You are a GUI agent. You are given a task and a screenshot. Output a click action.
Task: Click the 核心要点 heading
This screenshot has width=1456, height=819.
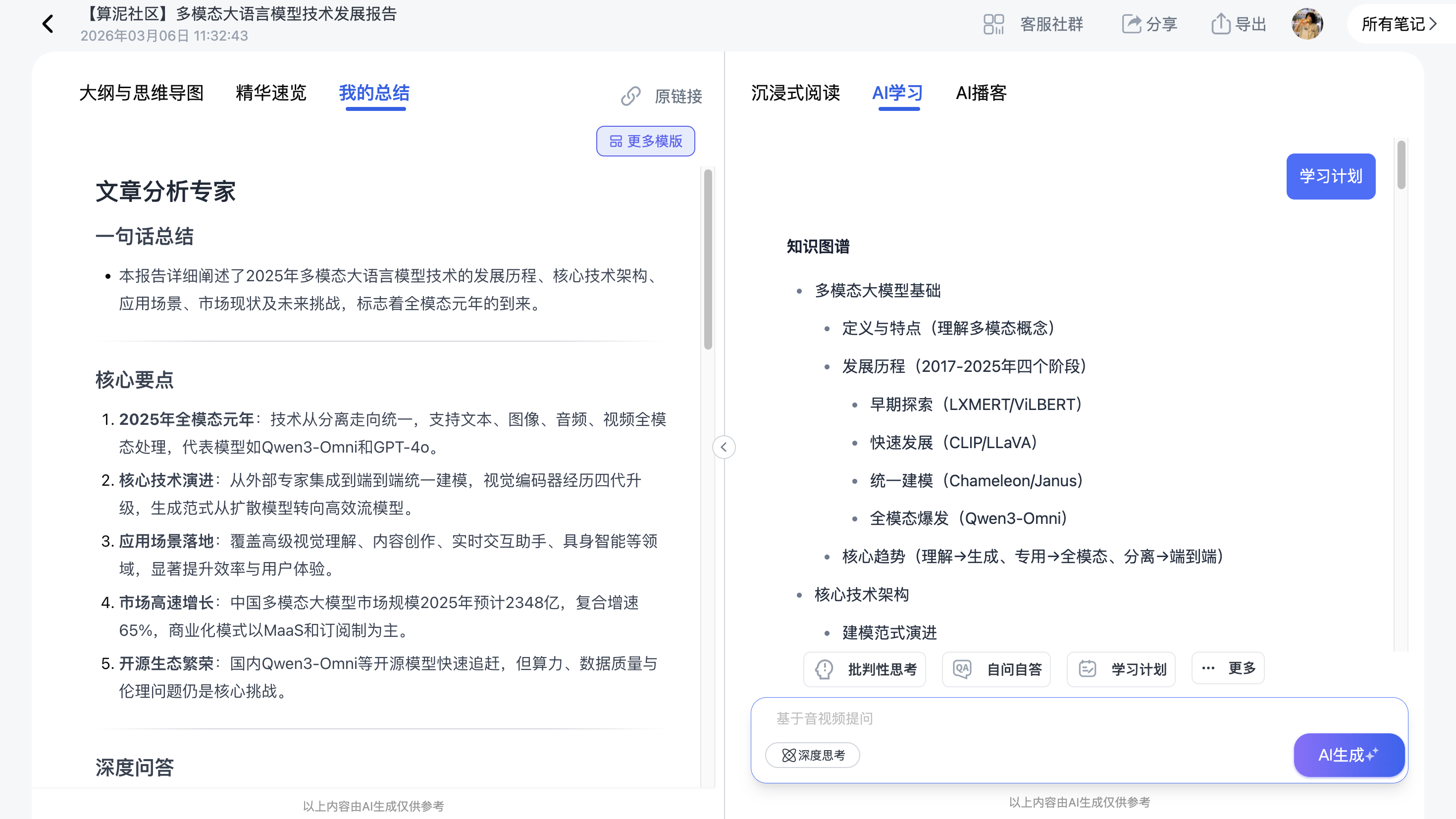[x=135, y=380]
